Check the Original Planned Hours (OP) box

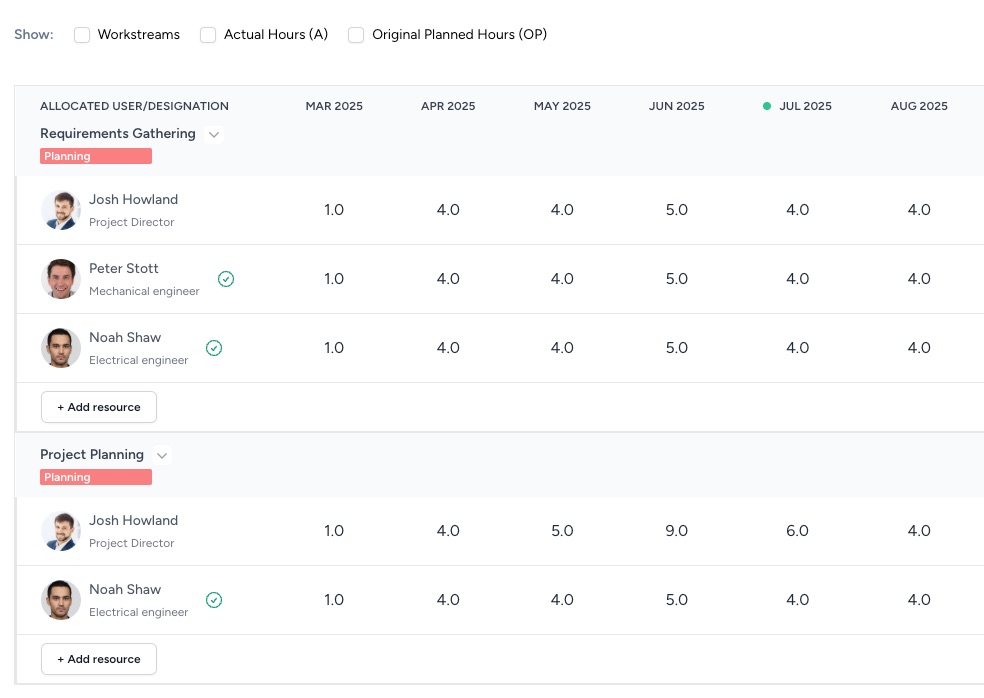(x=356, y=35)
